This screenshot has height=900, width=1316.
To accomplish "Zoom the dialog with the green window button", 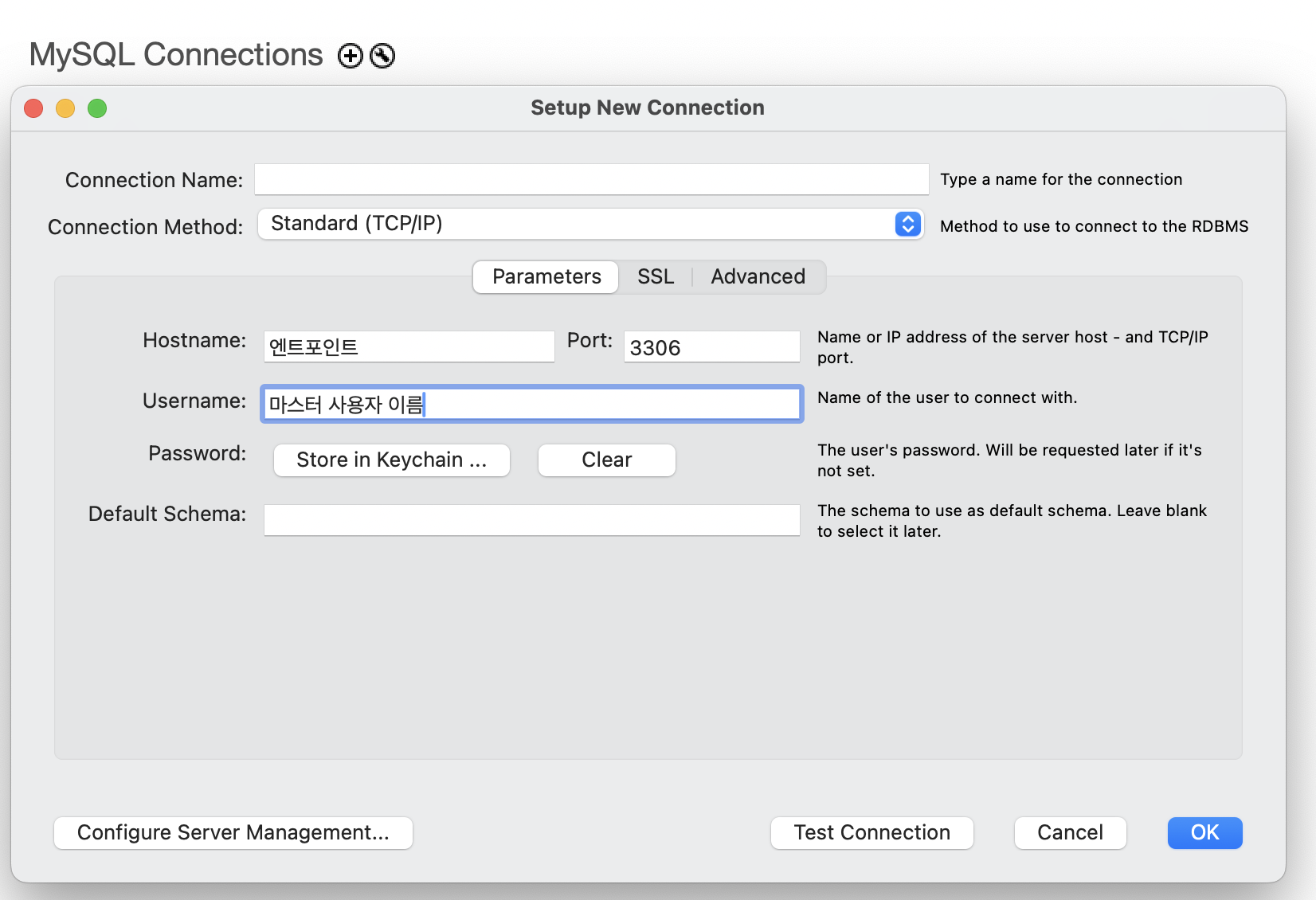I will 97,108.
